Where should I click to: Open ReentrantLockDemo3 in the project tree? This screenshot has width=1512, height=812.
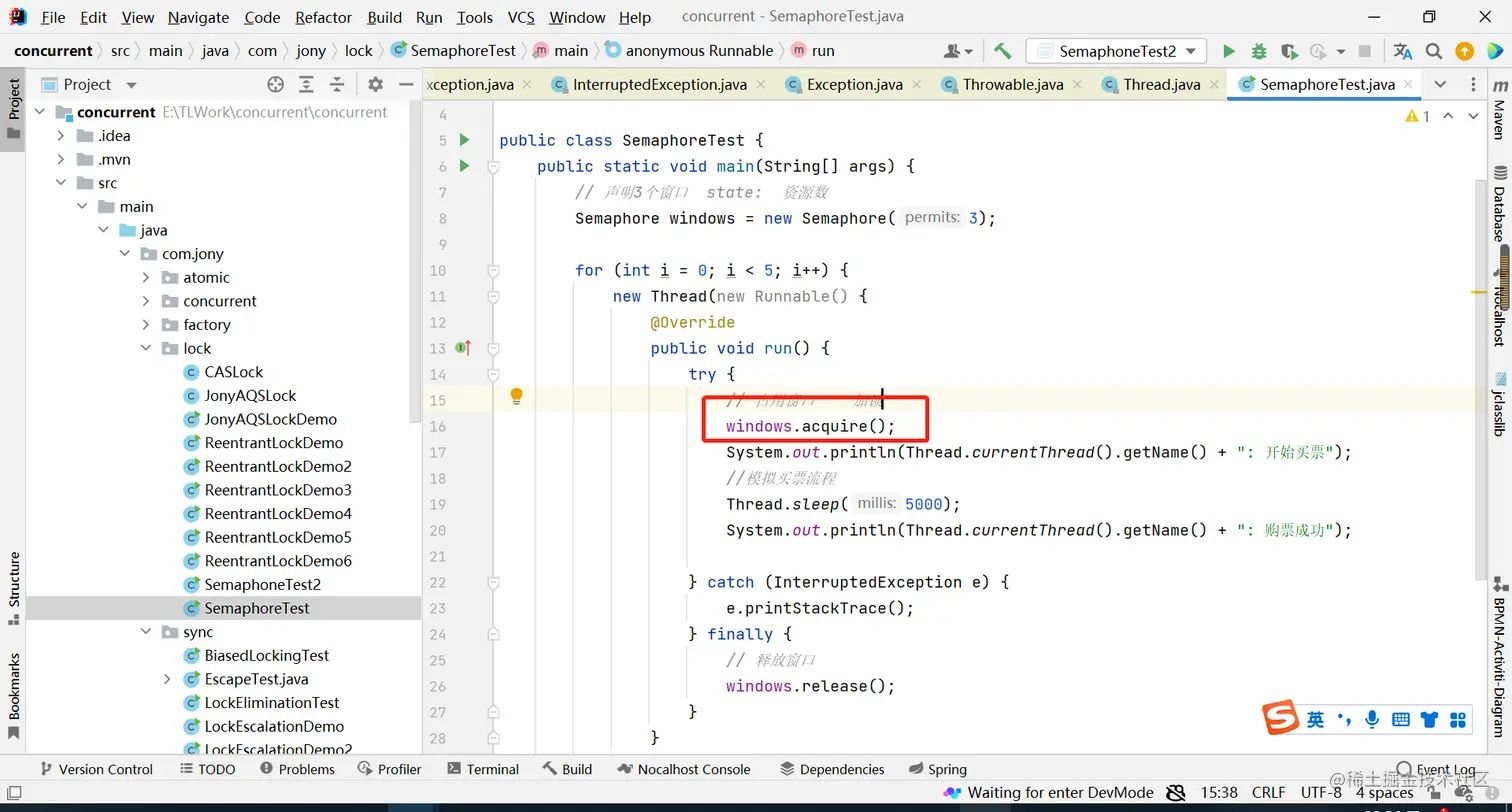pos(278,490)
